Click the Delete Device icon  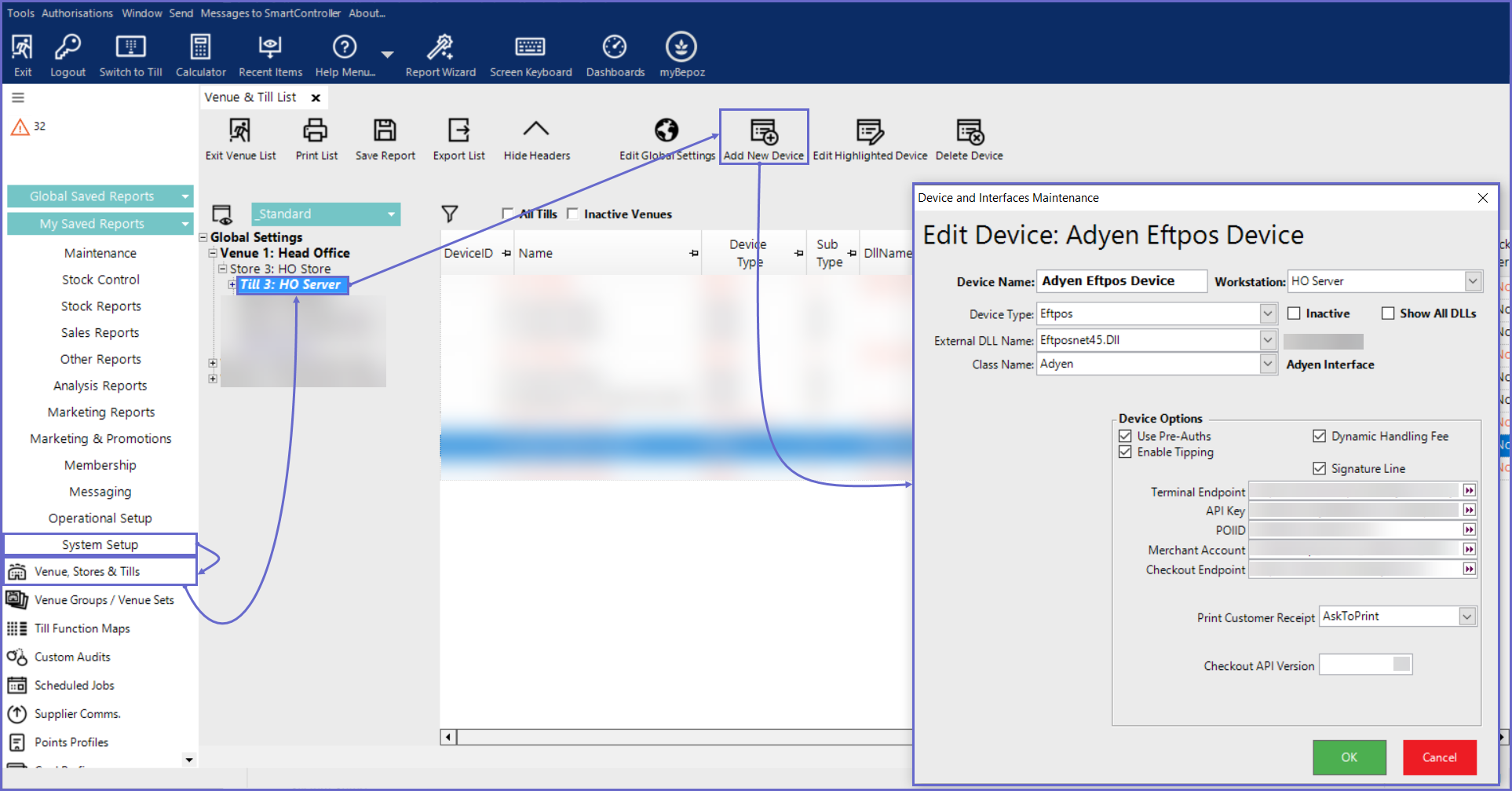pos(969,131)
